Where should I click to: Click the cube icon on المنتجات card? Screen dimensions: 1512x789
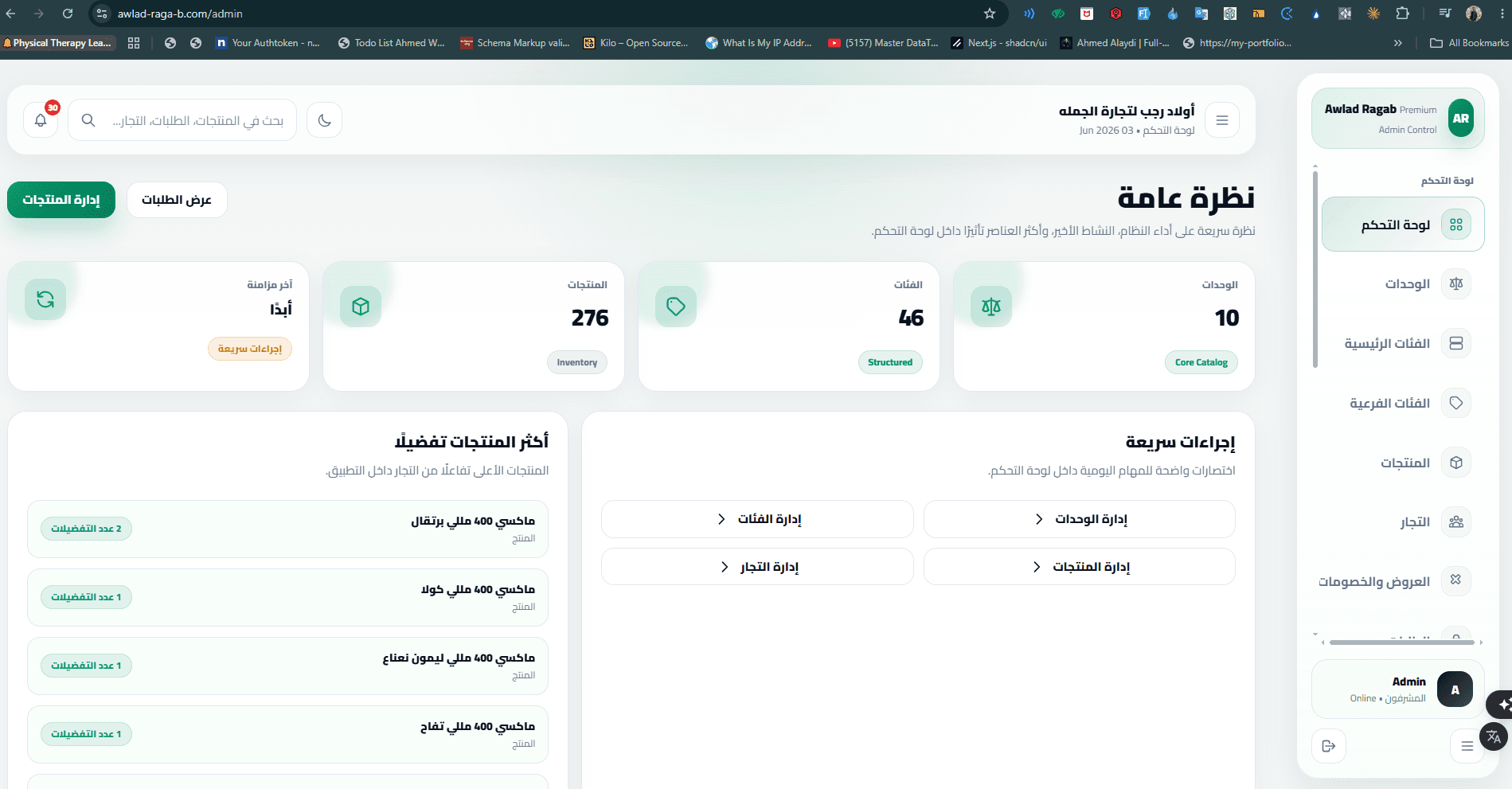pos(361,307)
